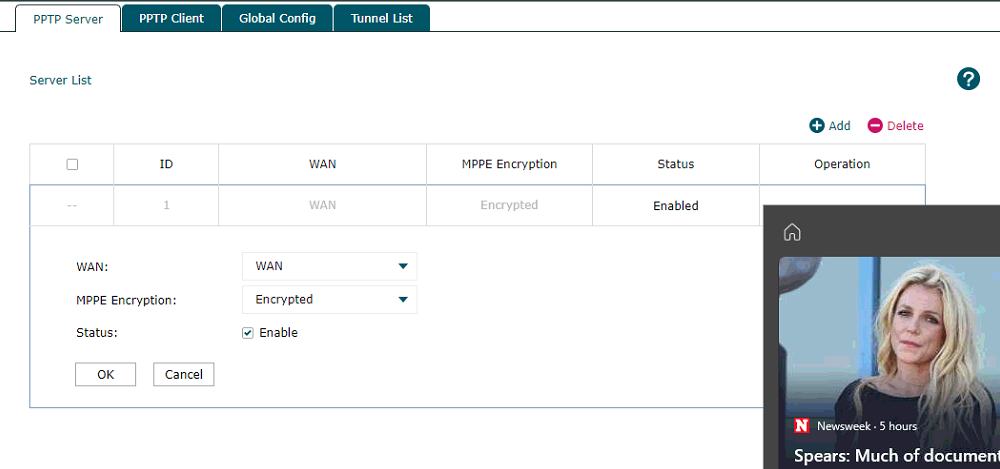Click the Add plus icon

coord(817,126)
